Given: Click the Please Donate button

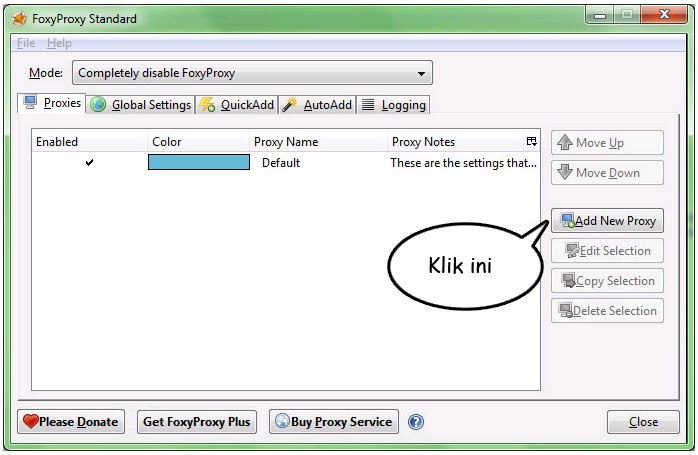Looking at the screenshot, I should tap(71, 422).
